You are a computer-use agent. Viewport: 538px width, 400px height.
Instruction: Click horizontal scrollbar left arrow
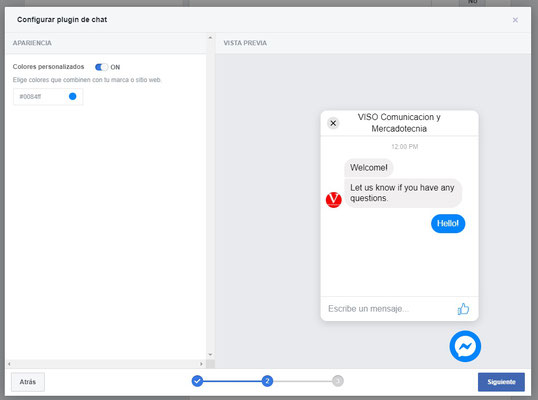tap(9, 364)
